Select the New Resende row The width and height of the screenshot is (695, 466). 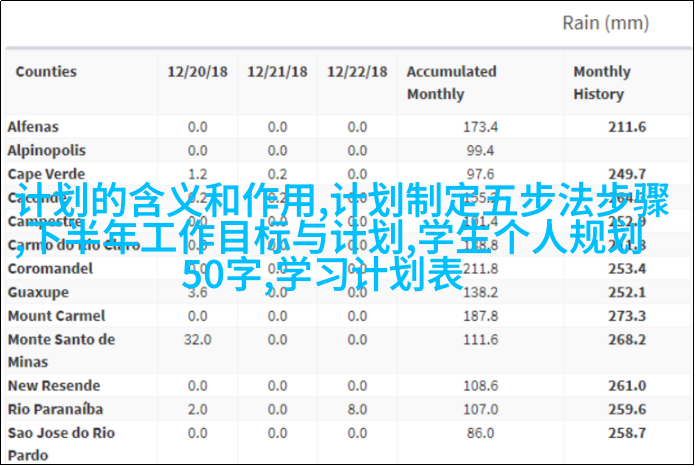(x=54, y=386)
